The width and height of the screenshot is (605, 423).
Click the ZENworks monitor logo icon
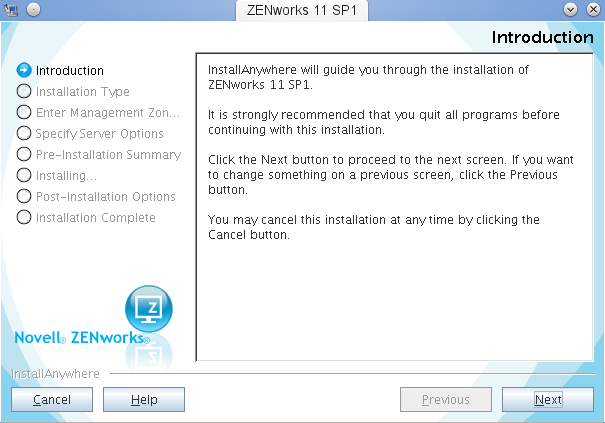coord(148,308)
